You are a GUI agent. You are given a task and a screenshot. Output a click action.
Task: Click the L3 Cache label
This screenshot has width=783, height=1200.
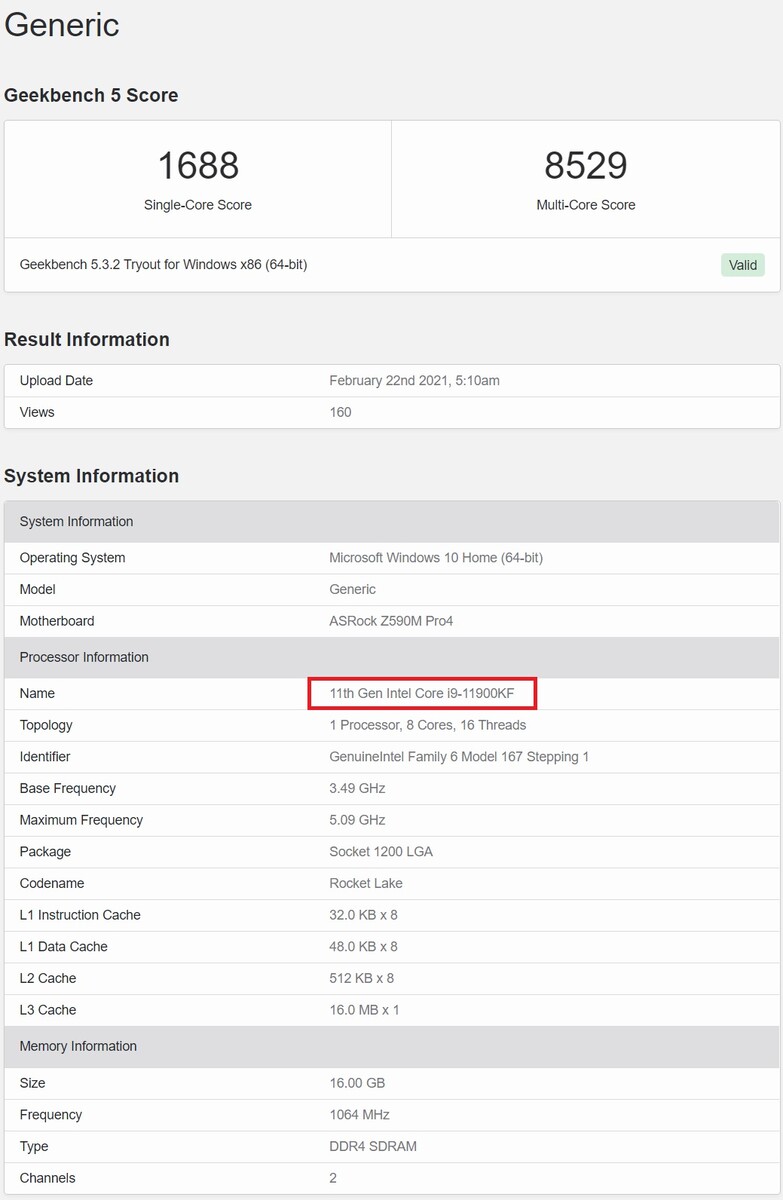pyautogui.click(x=47, y=1010)
